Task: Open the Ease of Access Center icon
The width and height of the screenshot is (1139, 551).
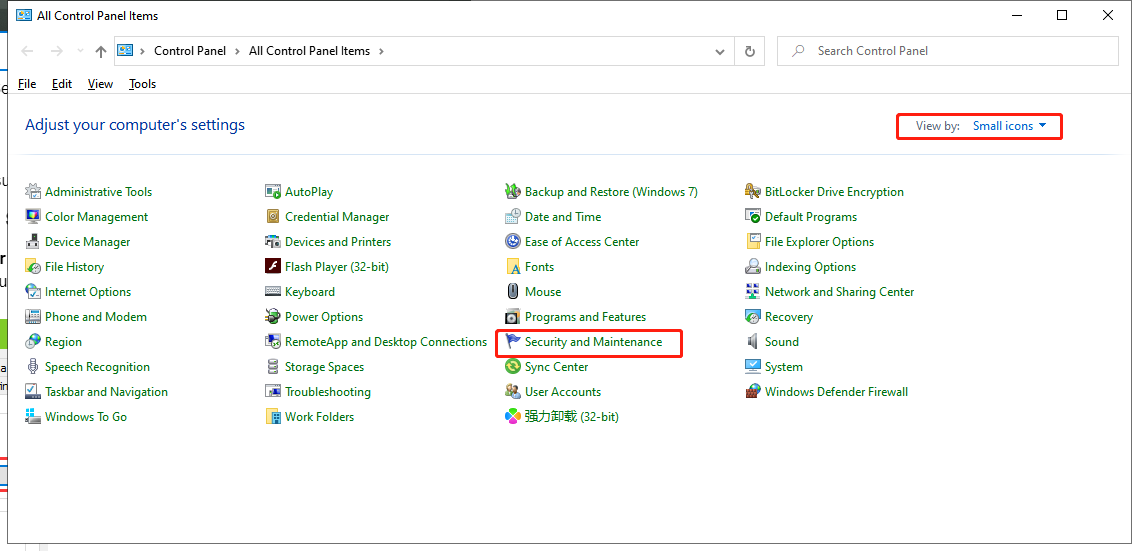Action: [513, 242]
